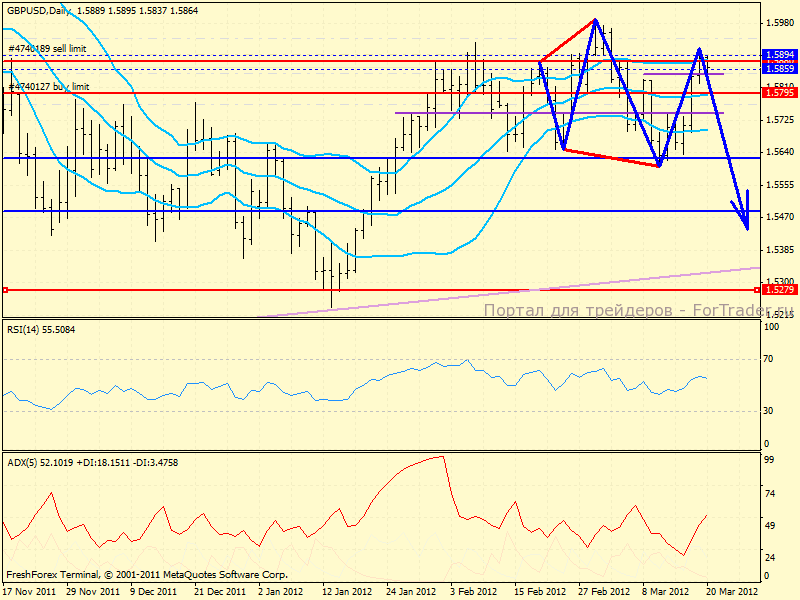Screen dimensions: 800x600
Task: Click the 1.5795 red price tag
Action: coord(778,92)
